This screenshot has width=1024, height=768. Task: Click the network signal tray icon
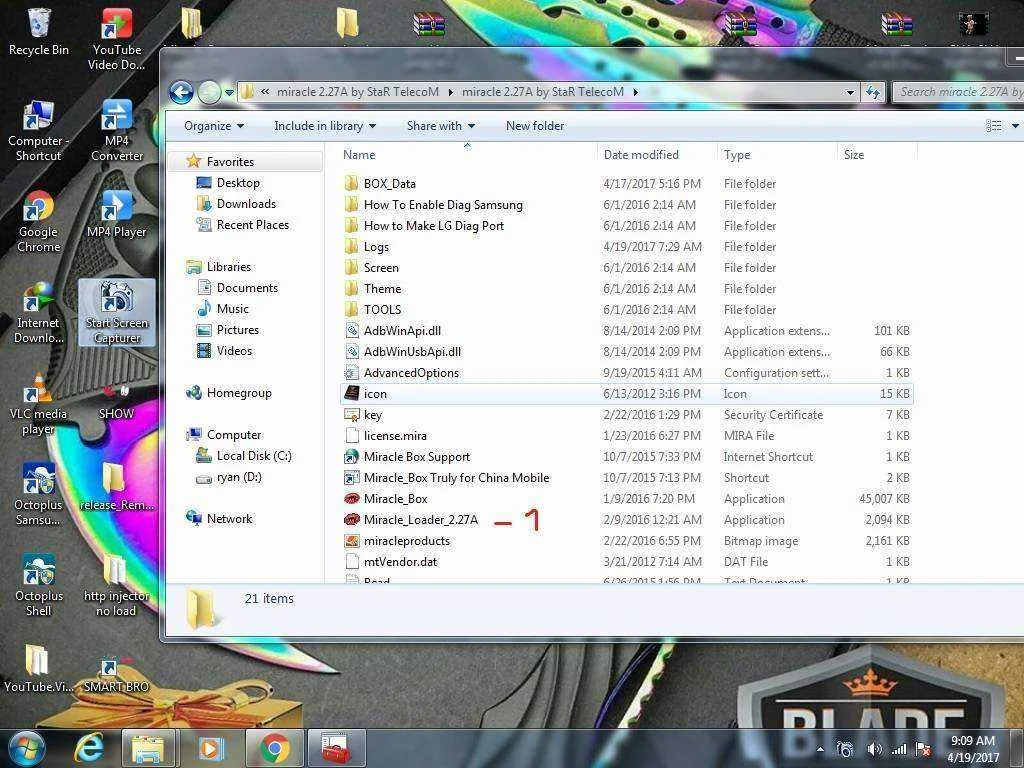(899, 749)
